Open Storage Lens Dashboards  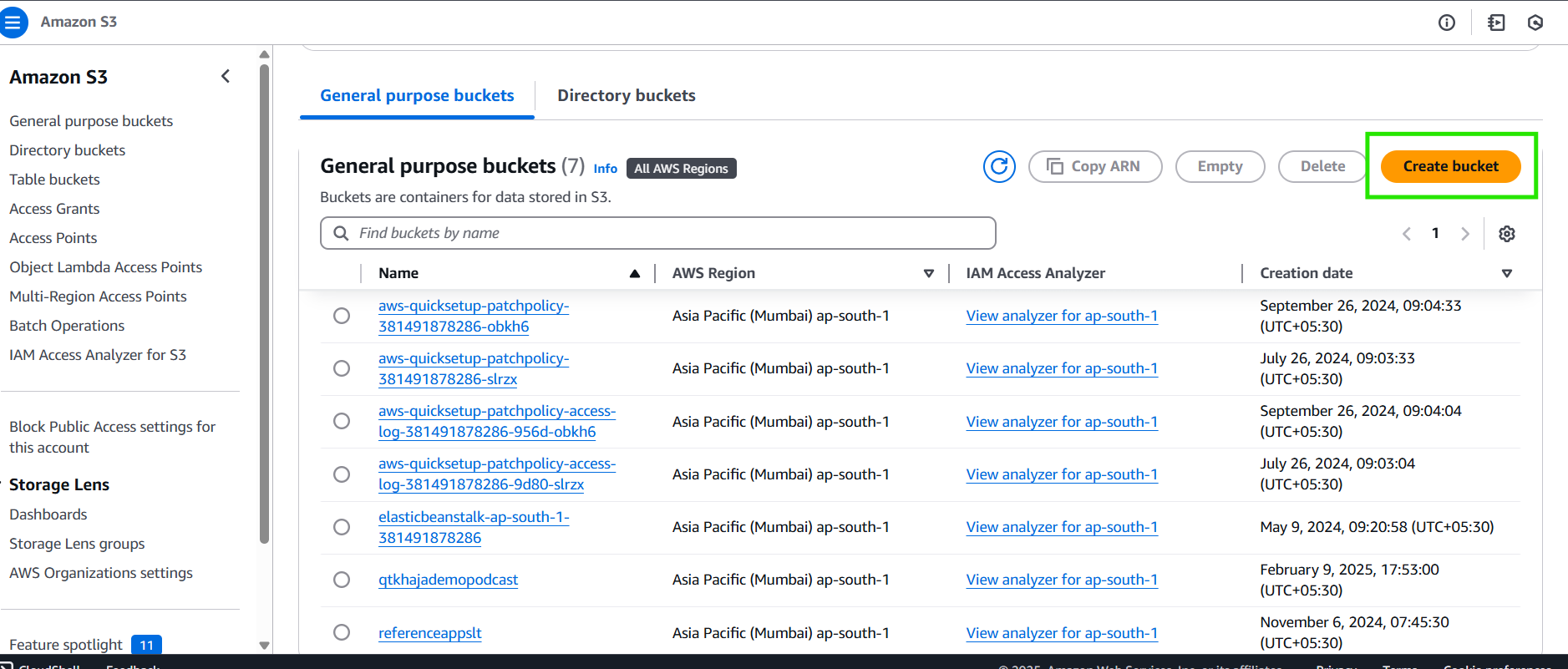tap(48, 514)
